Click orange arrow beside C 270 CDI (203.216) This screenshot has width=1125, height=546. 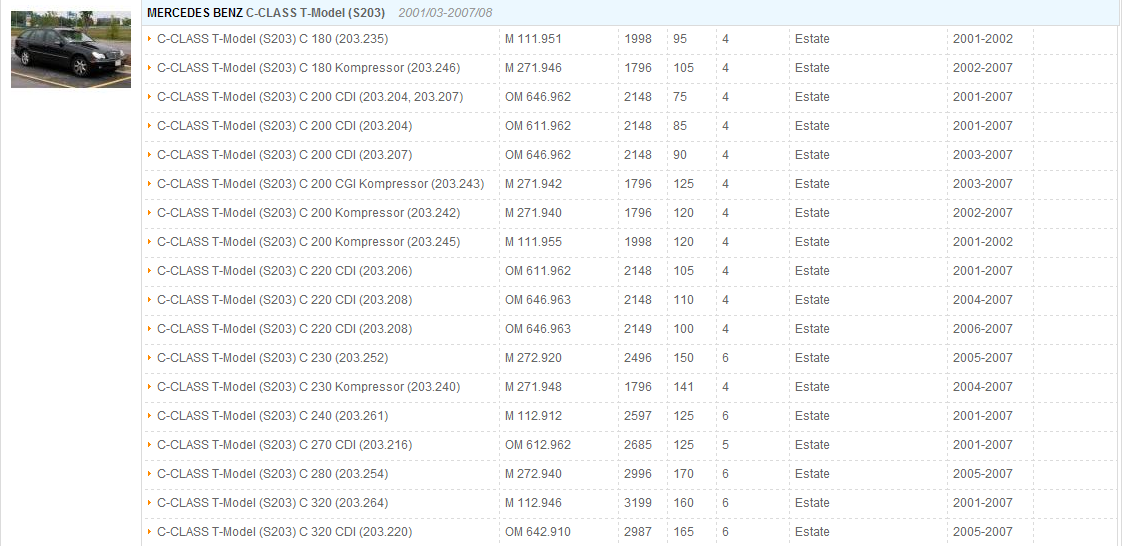149,444
